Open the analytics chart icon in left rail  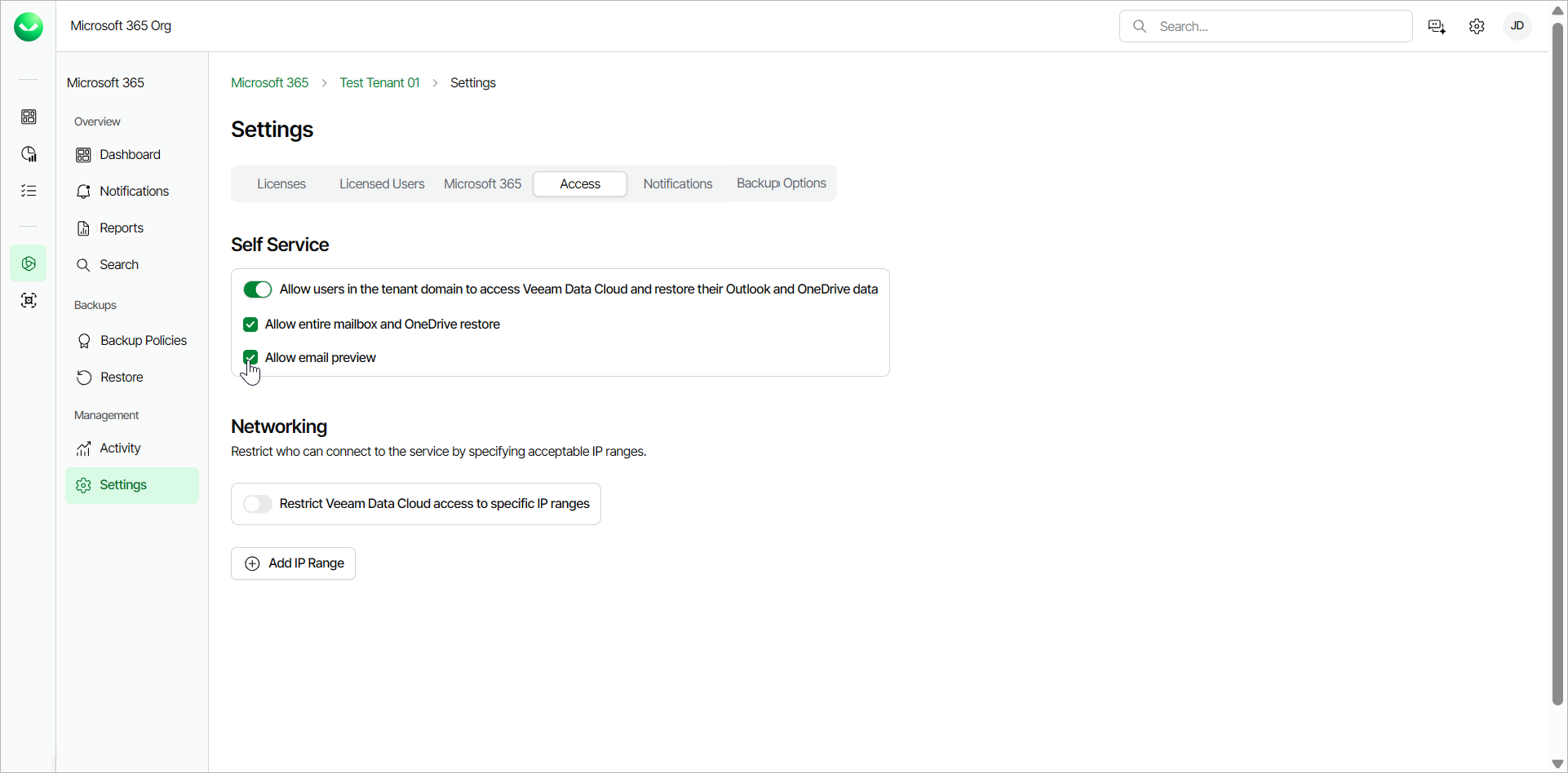(29, 154)
